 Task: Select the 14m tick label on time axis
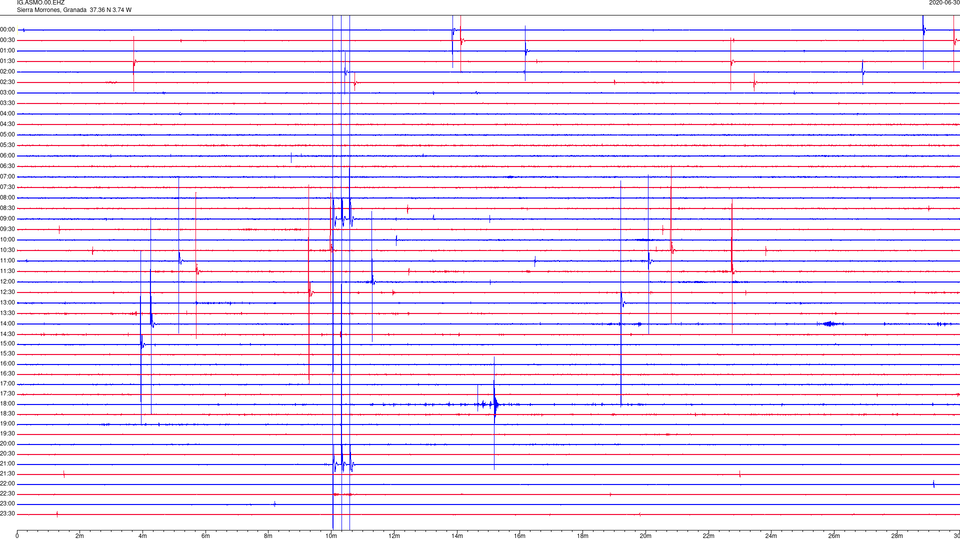[457, 536]
